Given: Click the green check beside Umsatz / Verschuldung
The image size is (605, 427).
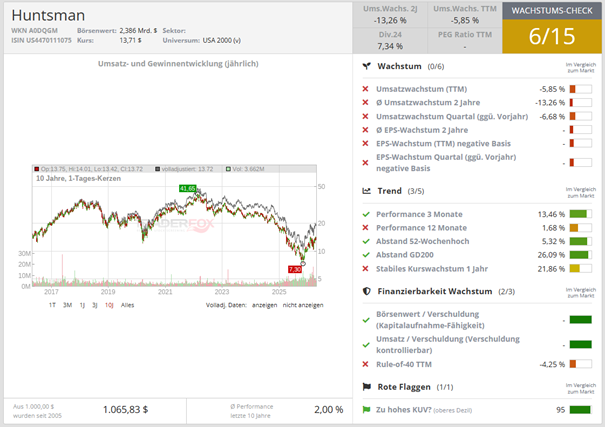Looking at the screenshot, I should [x=366, y=345].
